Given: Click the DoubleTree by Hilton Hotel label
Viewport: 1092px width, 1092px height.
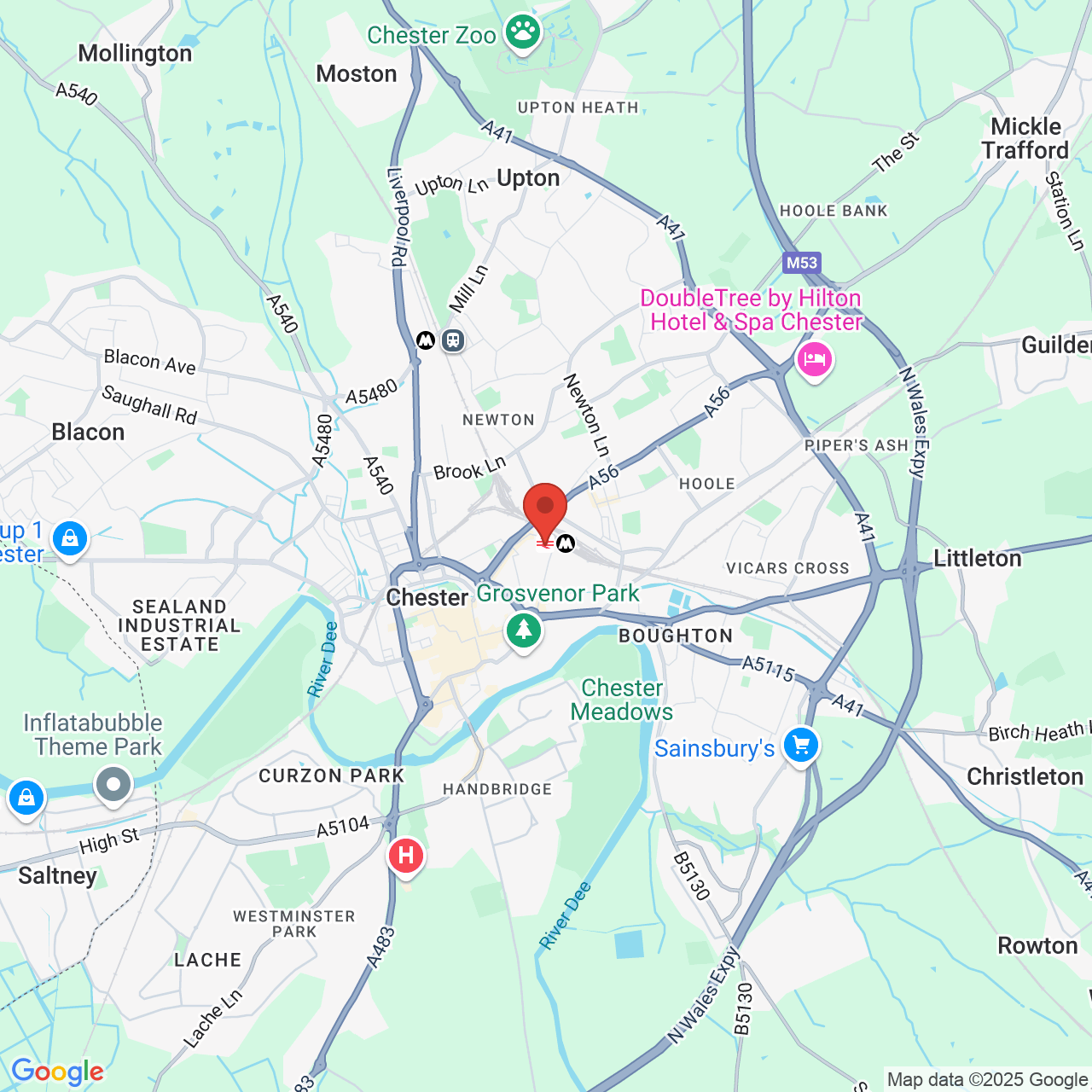Looking at the screenshot, I should click(x=752, y=310).
